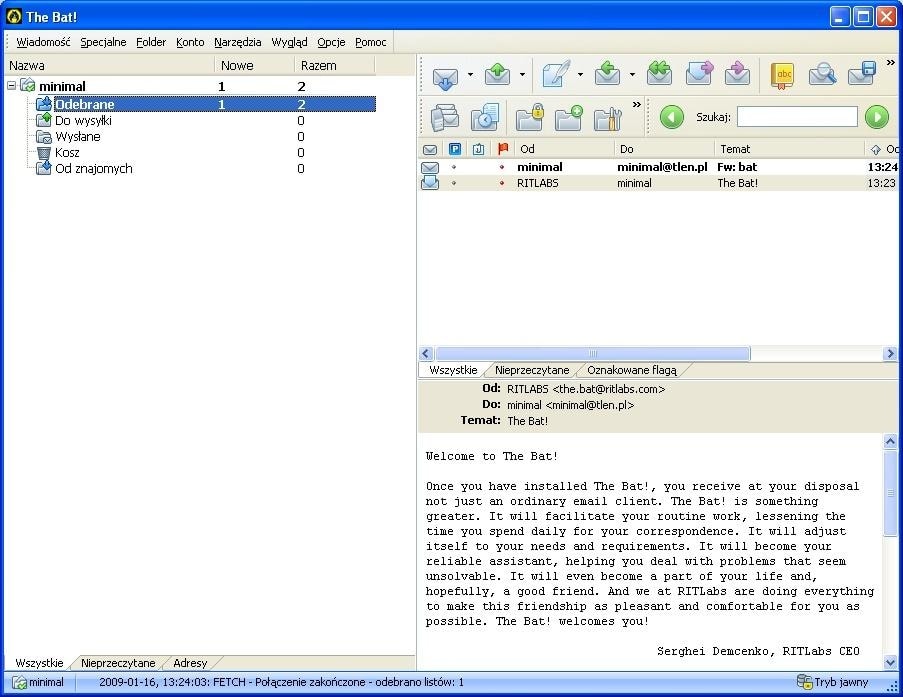This screenshot has height=697, width=903.
Task: Sort messages by the Od column header
Action: [564, 149]
